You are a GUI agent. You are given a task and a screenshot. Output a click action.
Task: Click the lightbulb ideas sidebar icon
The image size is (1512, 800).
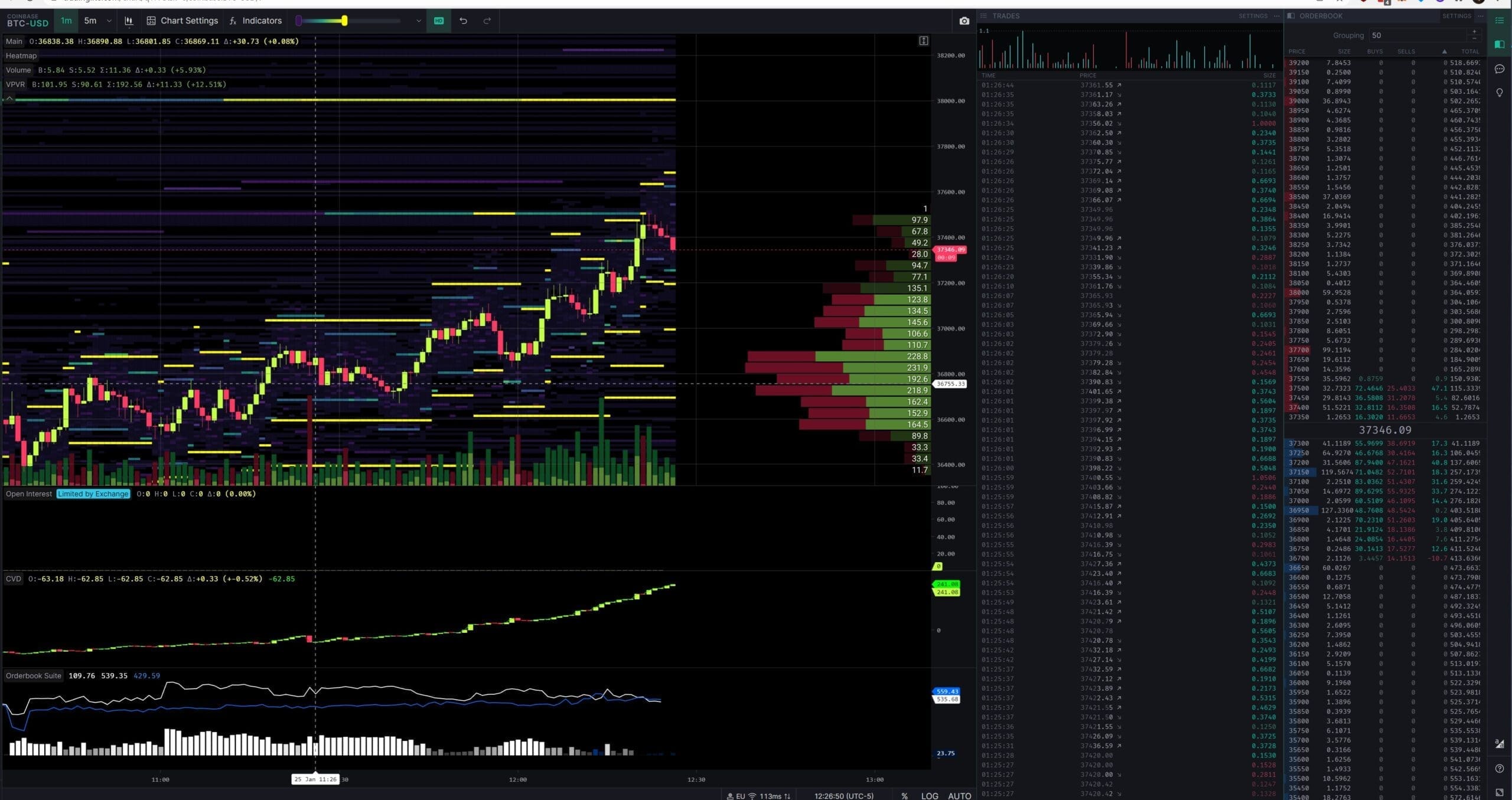pyautogui.click(x=1500, y=93)
